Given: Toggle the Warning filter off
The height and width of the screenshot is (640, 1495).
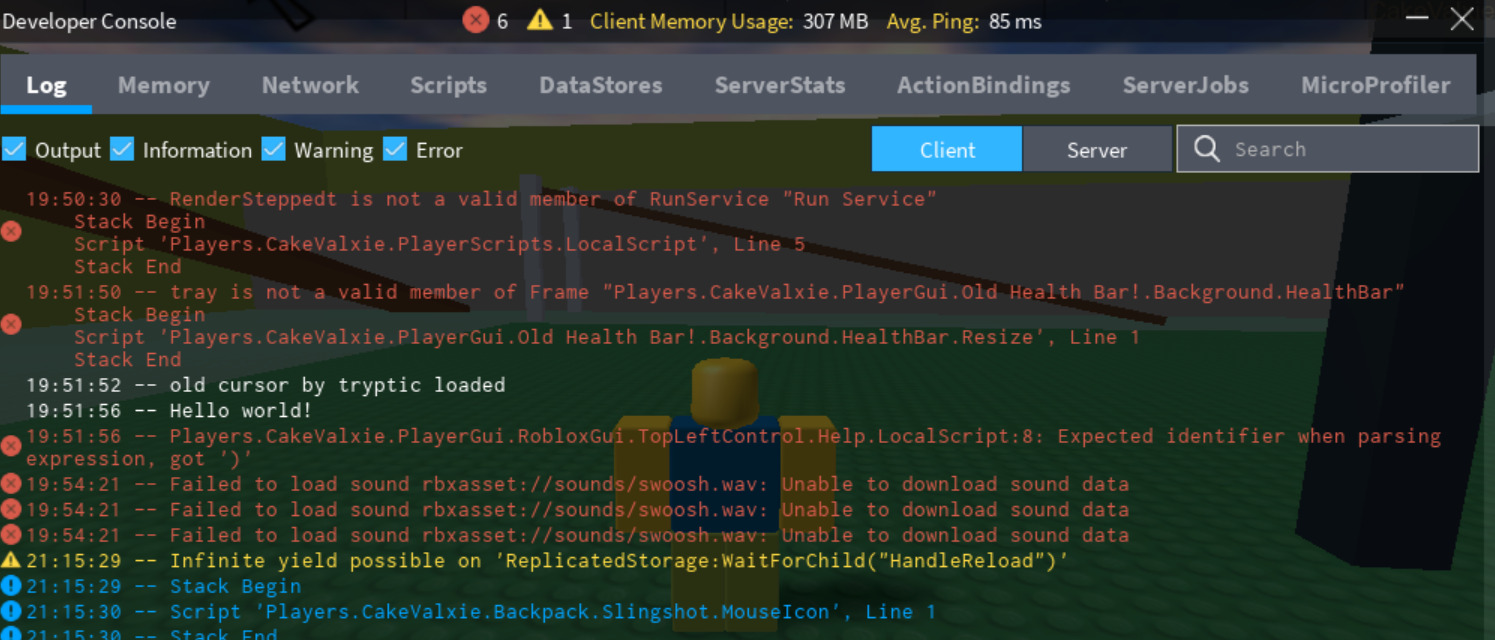Looking at the screenshot, I should (x=274, y=148).
